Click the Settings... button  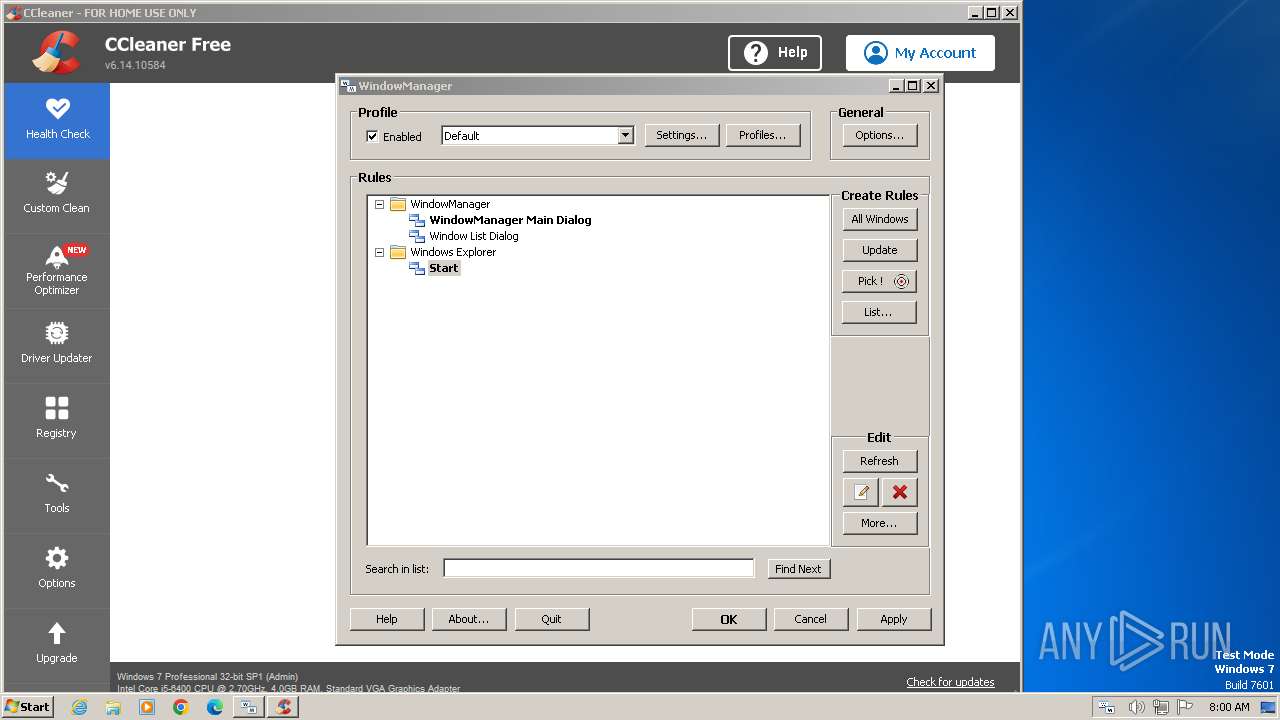click(681, 135)
